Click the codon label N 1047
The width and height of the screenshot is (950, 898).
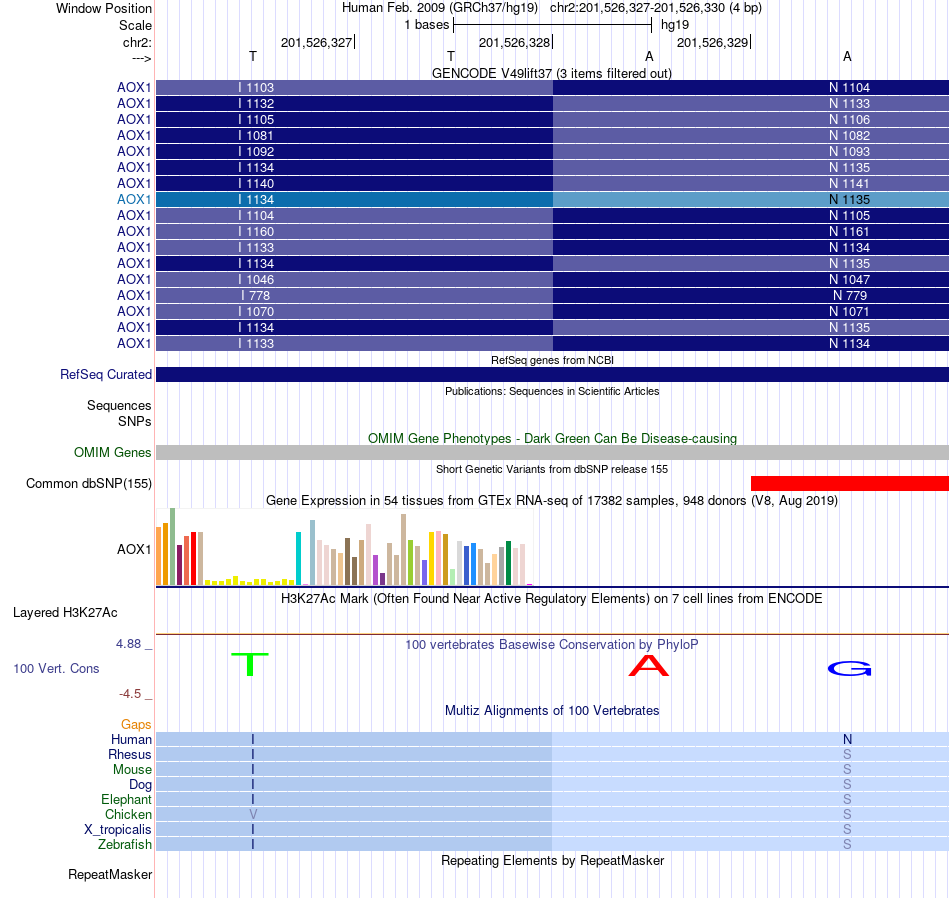pyautogui.click(x=849, y=279)
